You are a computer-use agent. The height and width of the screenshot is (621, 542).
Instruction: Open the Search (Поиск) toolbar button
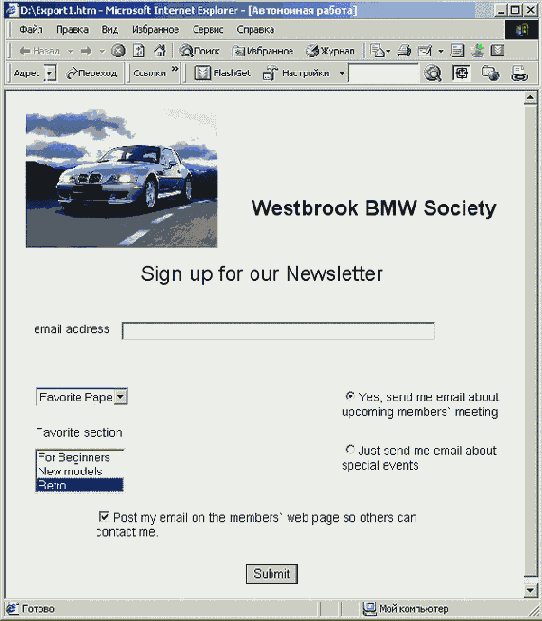pos(200,51)
